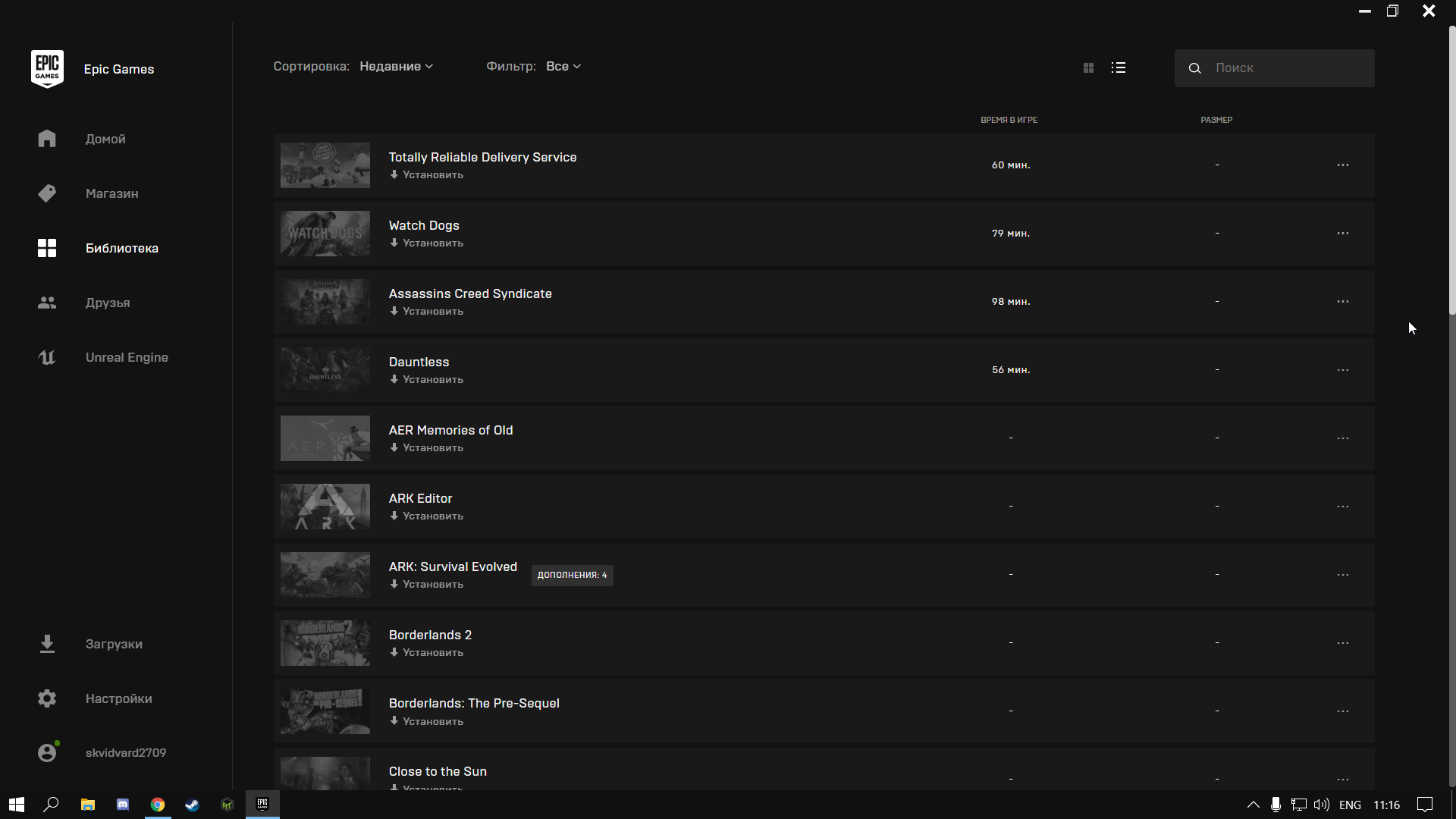Open Chrome from the taskbar

(x=158, y=805)
